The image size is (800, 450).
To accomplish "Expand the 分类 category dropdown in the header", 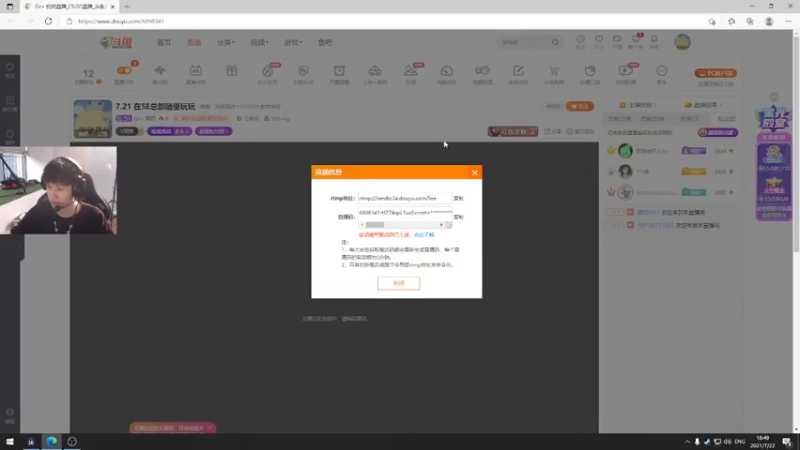I will coord(226,42).
